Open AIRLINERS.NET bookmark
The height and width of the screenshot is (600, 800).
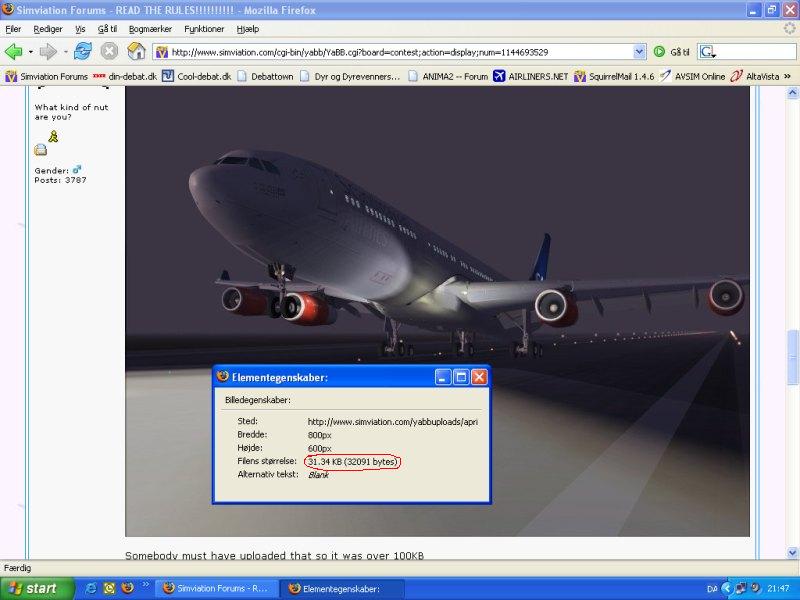531,77
